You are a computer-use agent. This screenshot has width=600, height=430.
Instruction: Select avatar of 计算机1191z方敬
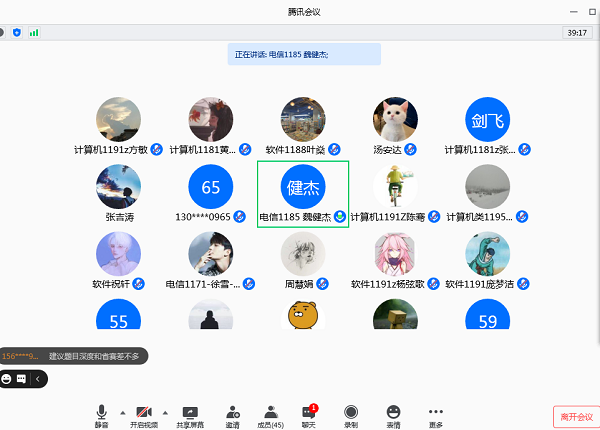(118, 119)
